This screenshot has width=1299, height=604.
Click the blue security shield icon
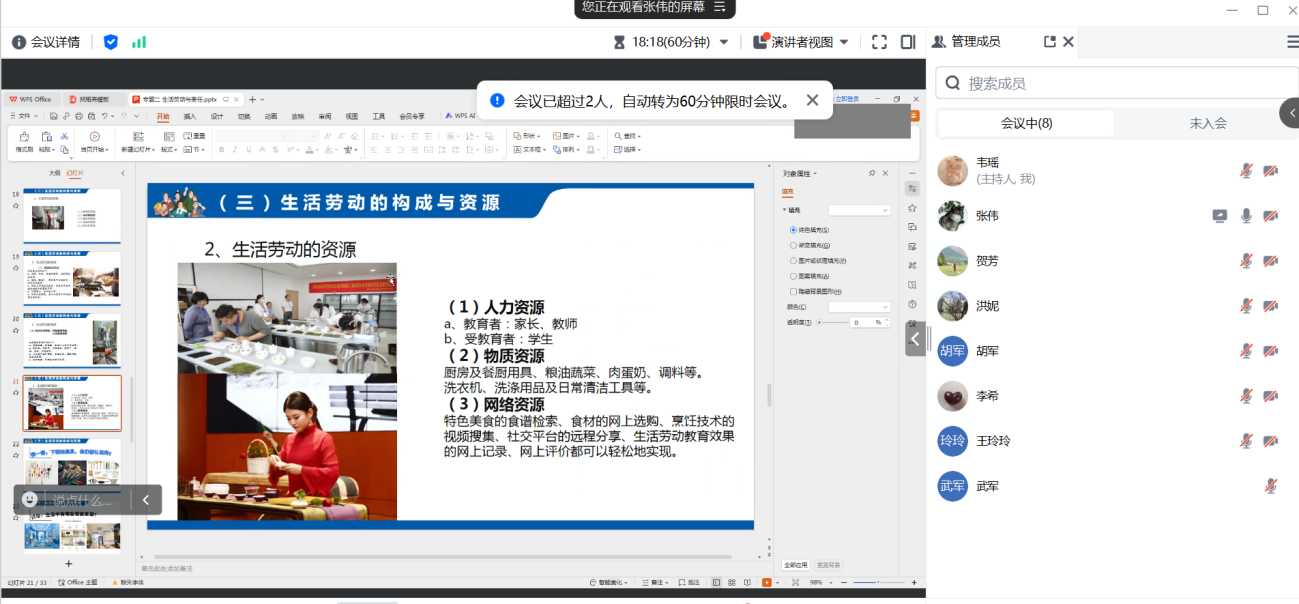[111, 42]
